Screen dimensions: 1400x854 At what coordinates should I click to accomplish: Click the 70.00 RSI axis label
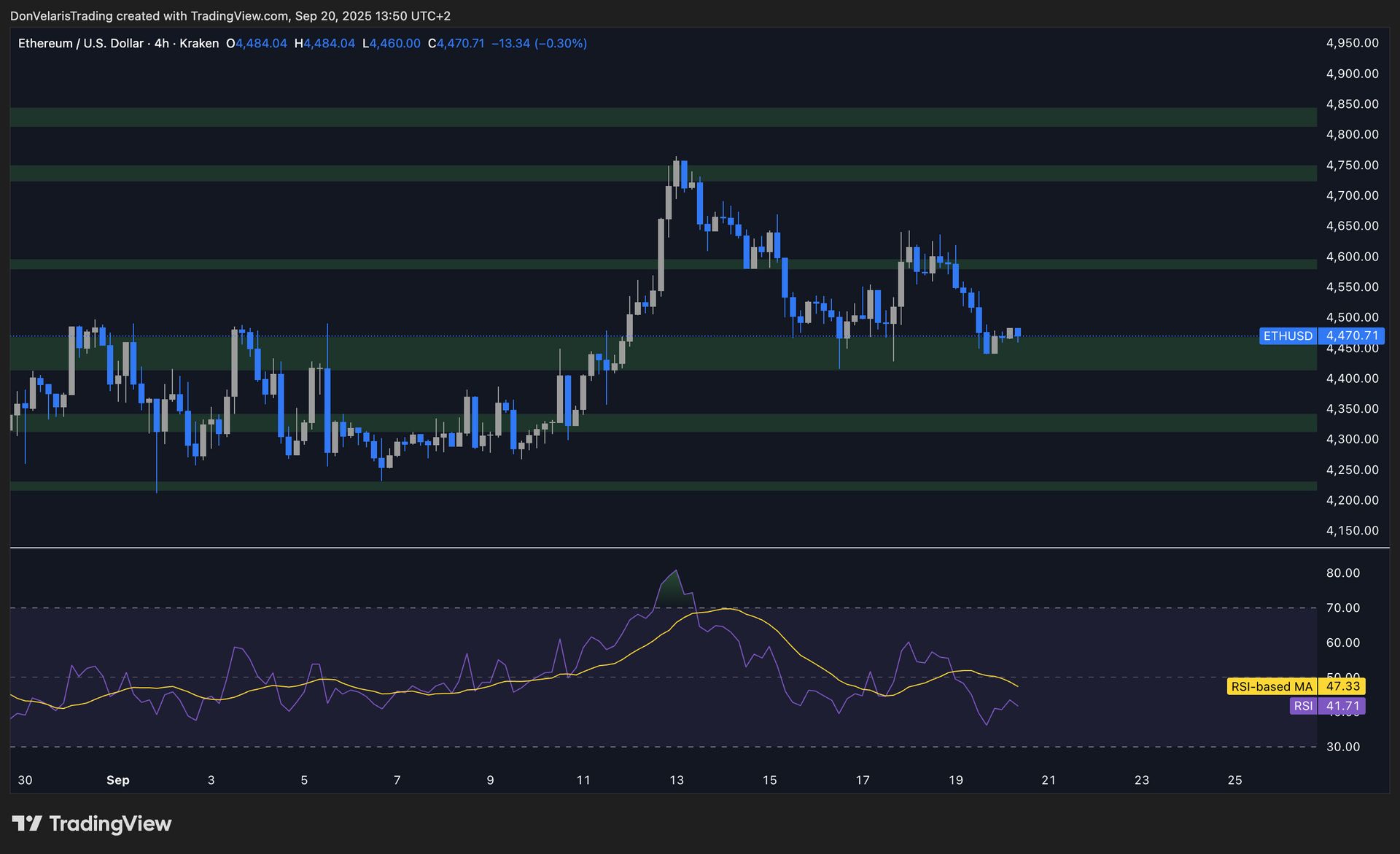[1342, 607]
